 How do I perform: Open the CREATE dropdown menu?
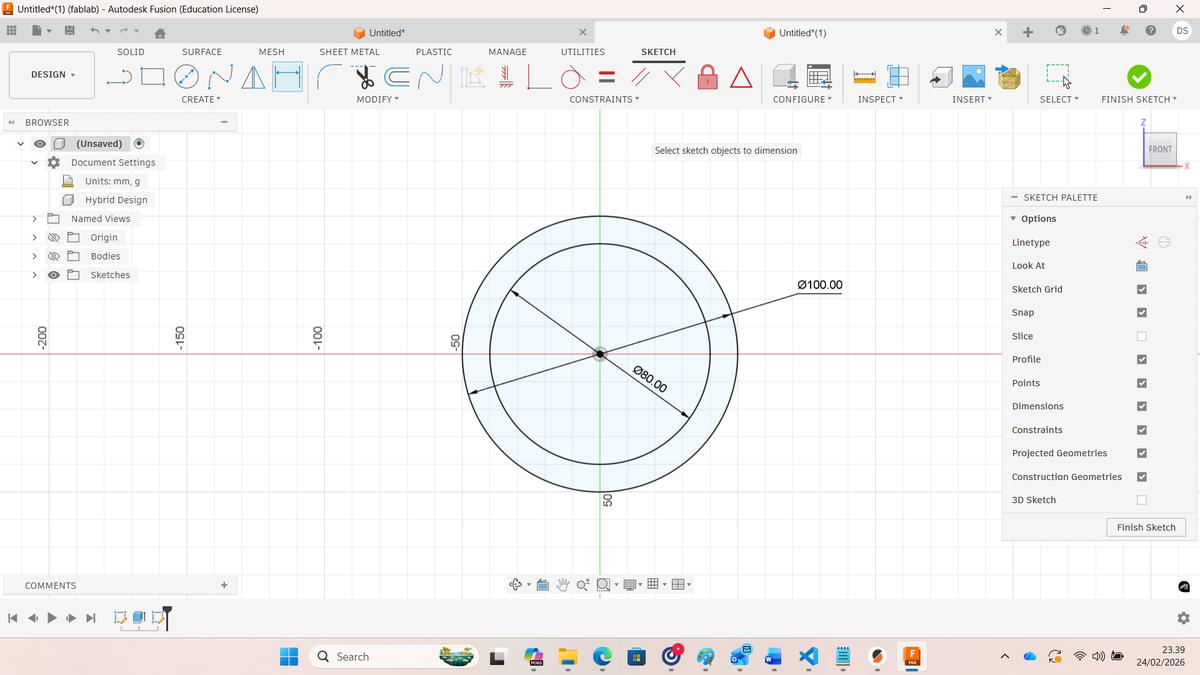click(201, 99)
